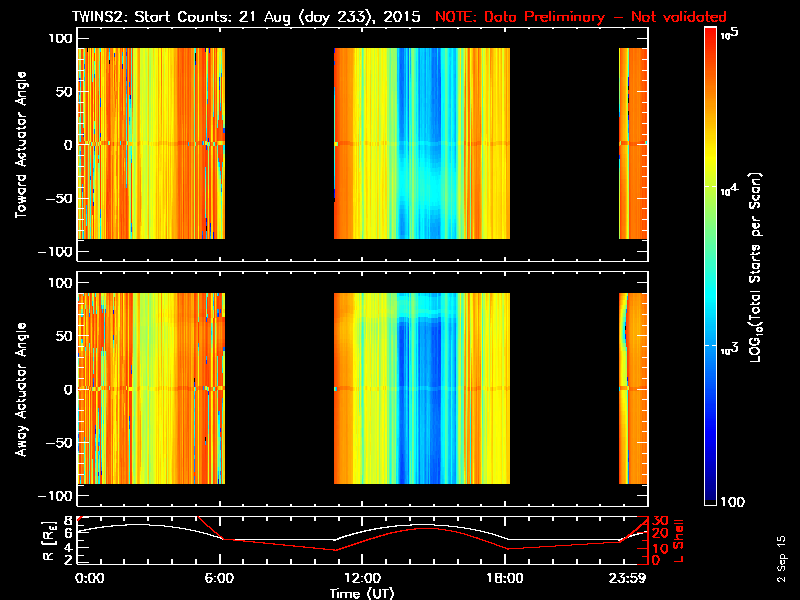The width and height of the screenshot is (800, 600).
Task: Click the "-50" tick of the Away panel
Action: click(59, 443)
